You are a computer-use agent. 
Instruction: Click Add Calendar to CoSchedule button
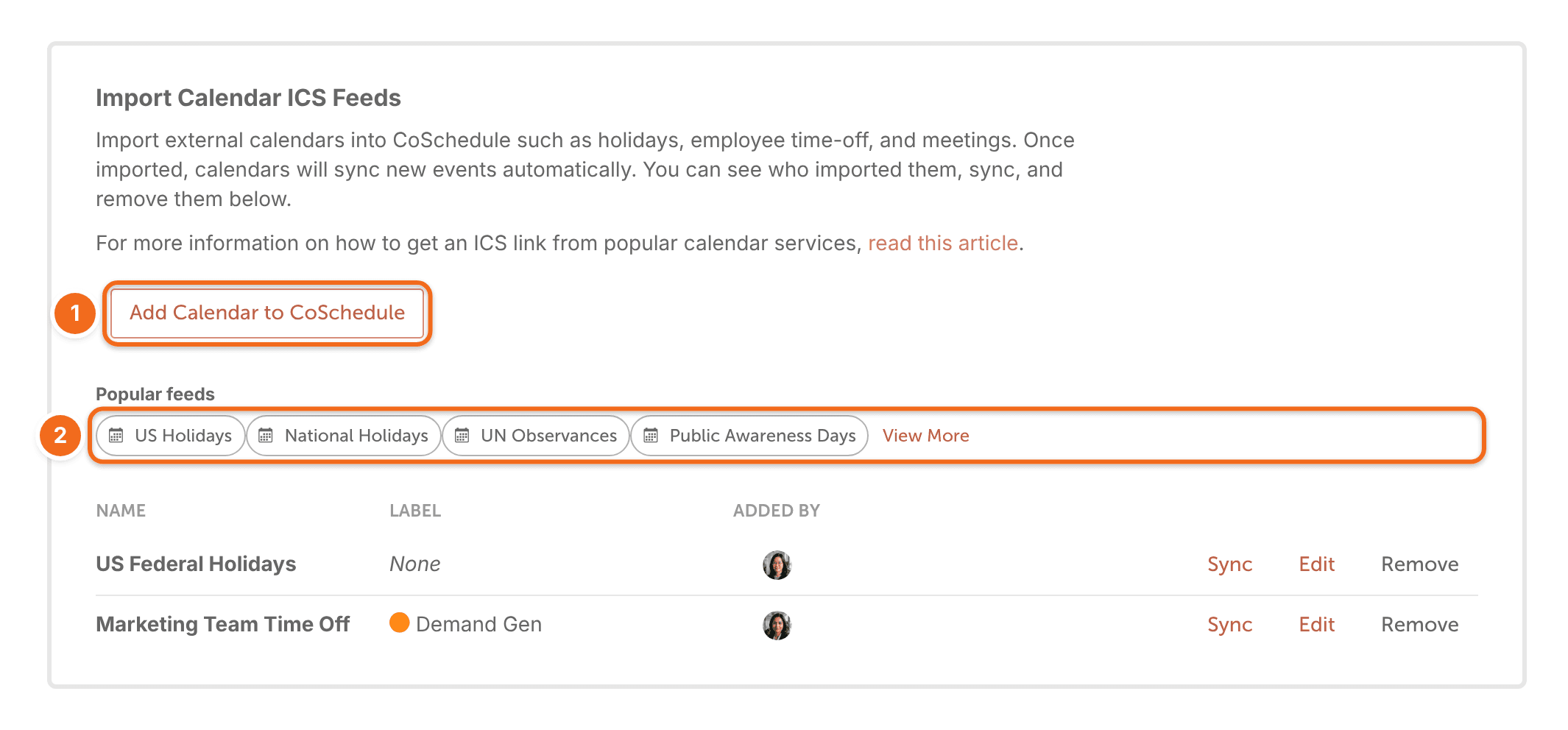(x=267, y=313)
